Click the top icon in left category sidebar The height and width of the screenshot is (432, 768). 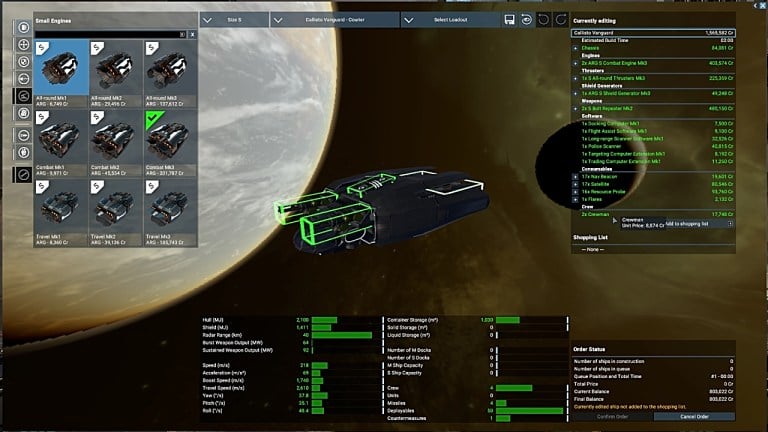[x=24, y=27]
